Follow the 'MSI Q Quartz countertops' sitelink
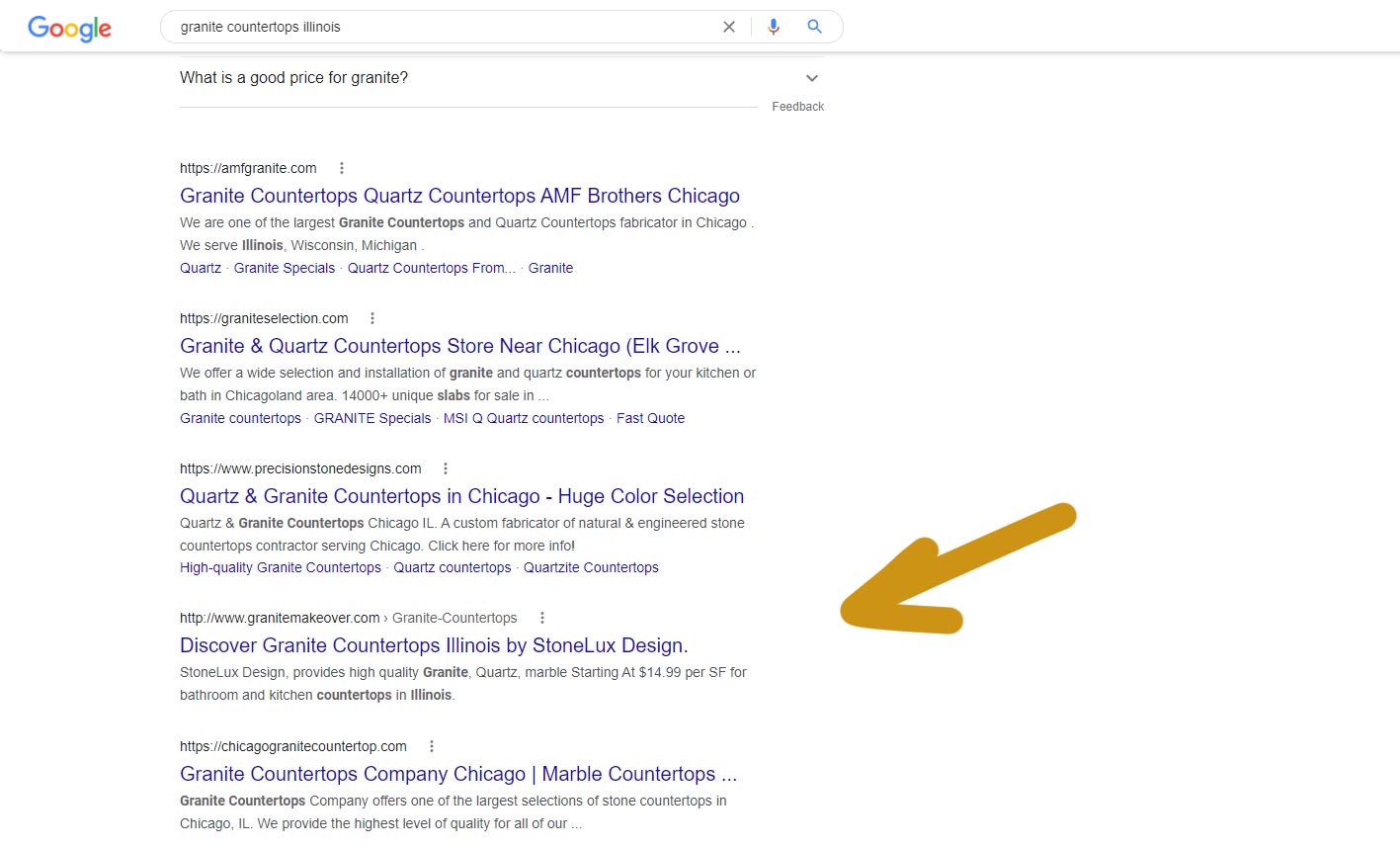Image resolution: width=1400 pixels, height=847 pixels. point(524,418)
